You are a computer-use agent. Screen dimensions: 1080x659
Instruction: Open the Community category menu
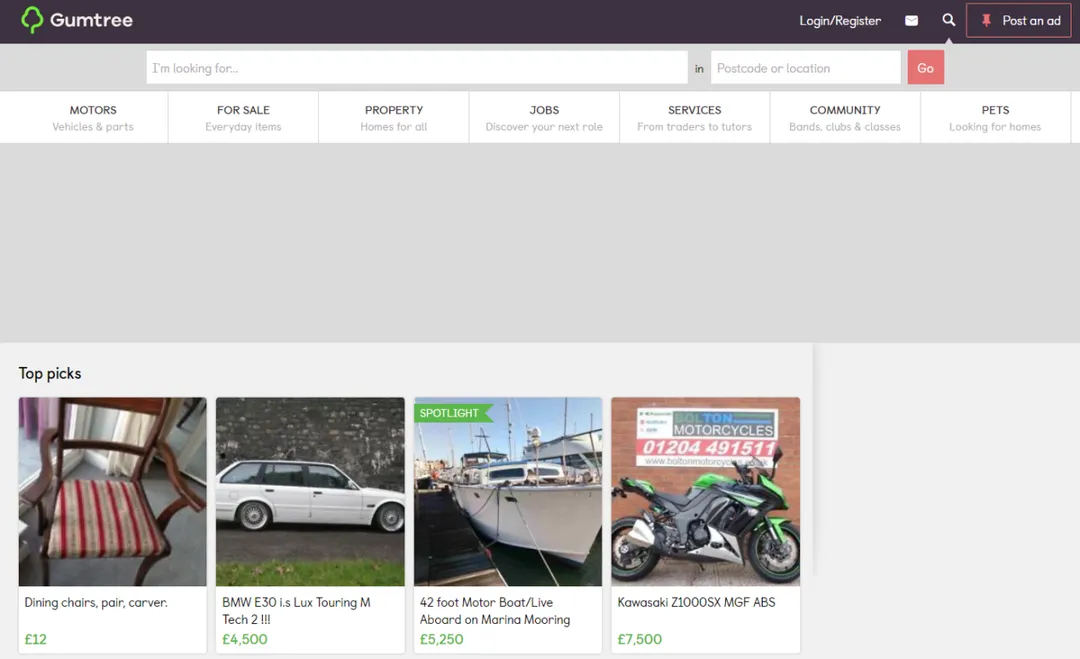(845, 118)
